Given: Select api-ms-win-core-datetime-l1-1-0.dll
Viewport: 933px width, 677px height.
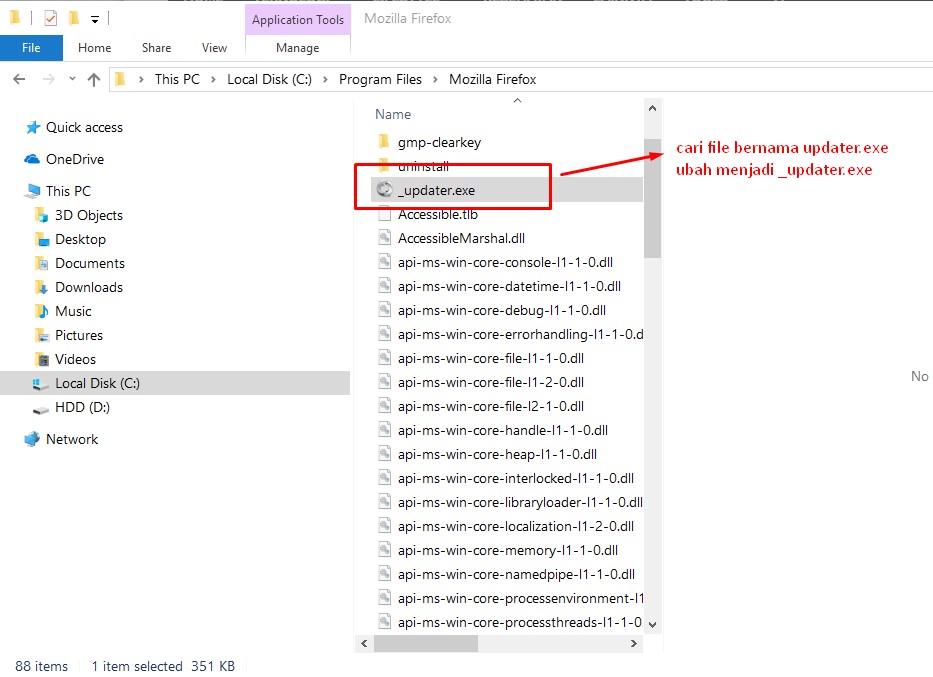Looking at the screenshot, I should click(509, 286).
